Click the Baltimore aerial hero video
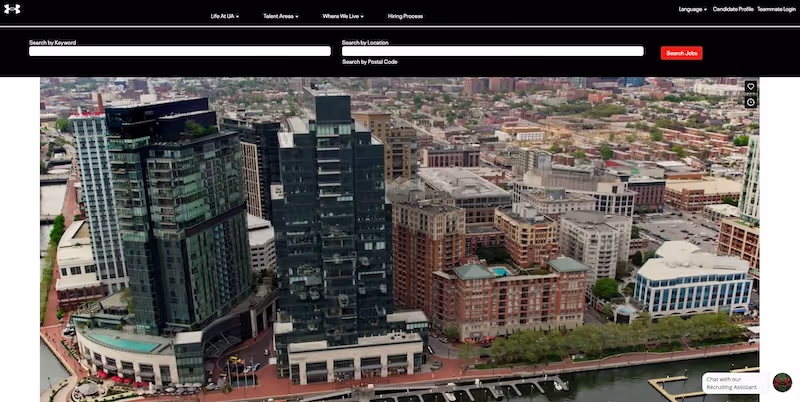Screen dimensions: 800x402 pos(399,240)
